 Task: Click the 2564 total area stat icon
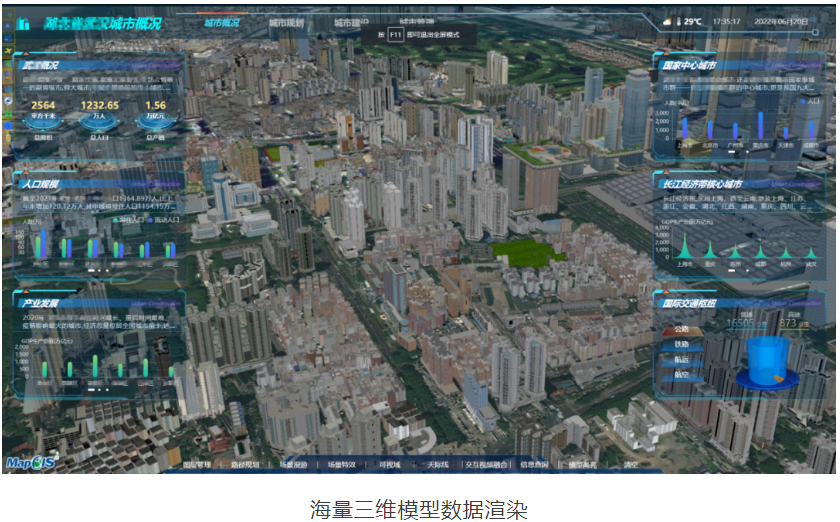(x=43, y=118)
